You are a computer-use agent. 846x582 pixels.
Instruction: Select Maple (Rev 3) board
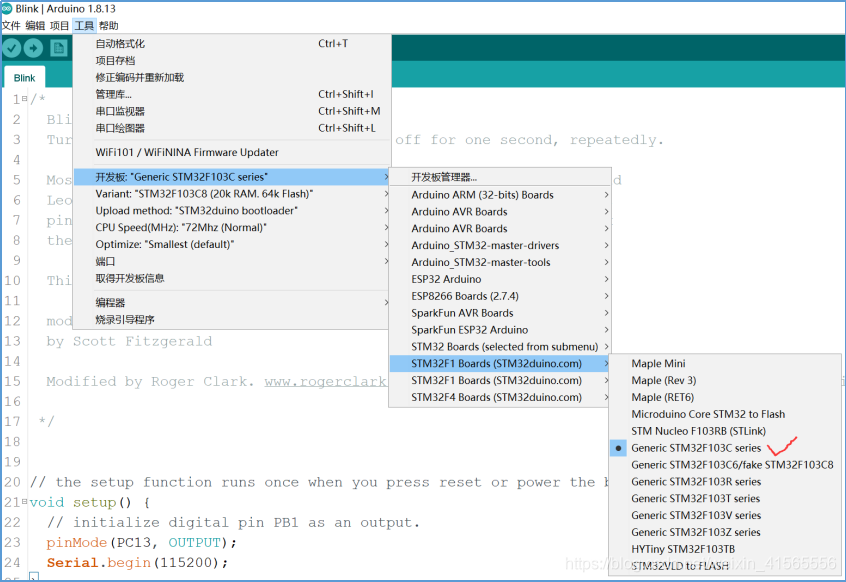pos(725,380)
